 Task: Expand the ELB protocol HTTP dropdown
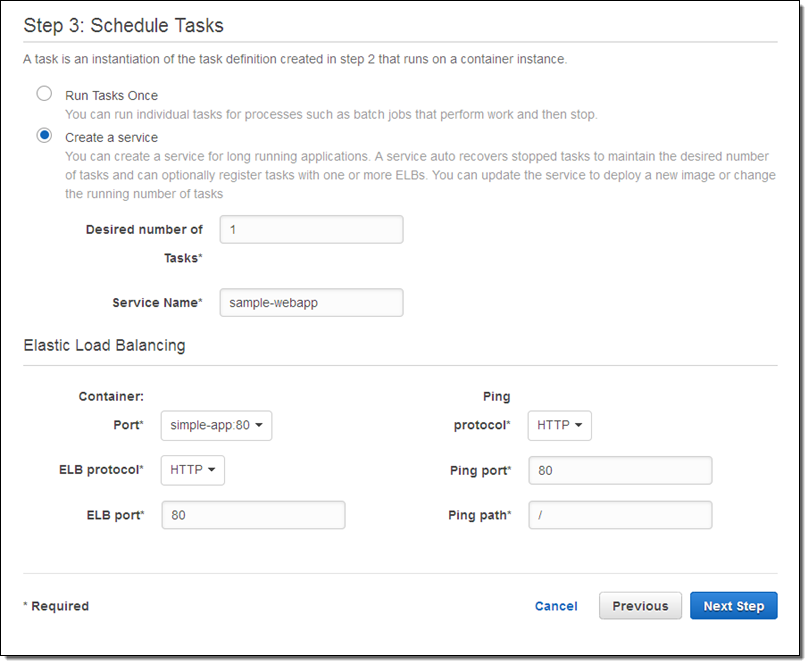click(x=193, y=470)
